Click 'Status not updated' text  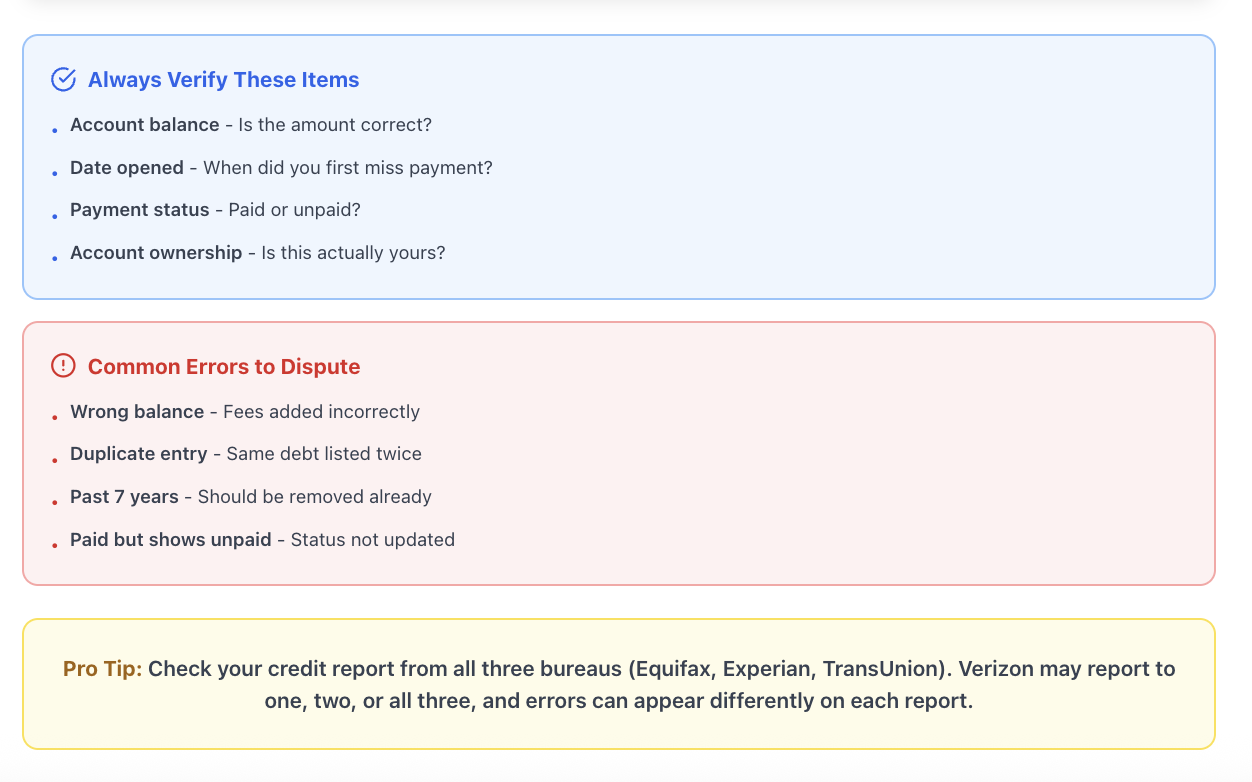373,540
